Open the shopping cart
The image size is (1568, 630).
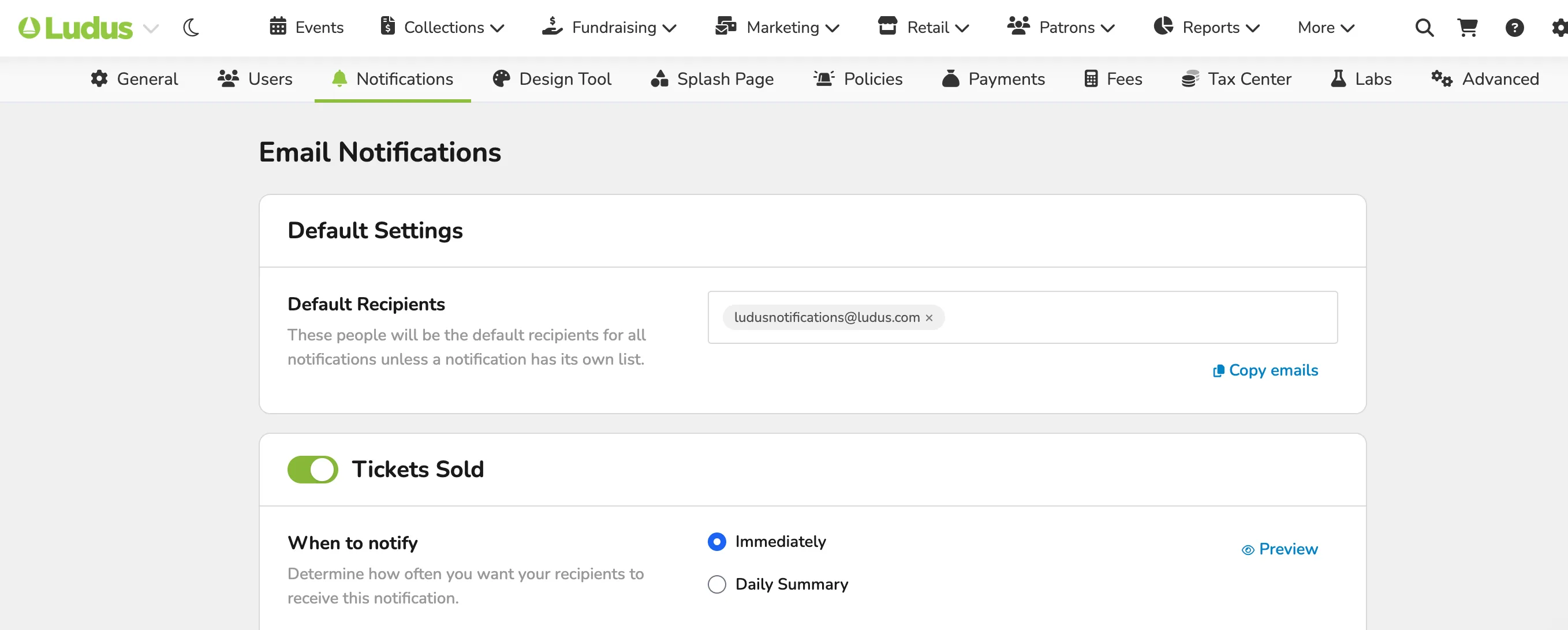click(1468, 28)
